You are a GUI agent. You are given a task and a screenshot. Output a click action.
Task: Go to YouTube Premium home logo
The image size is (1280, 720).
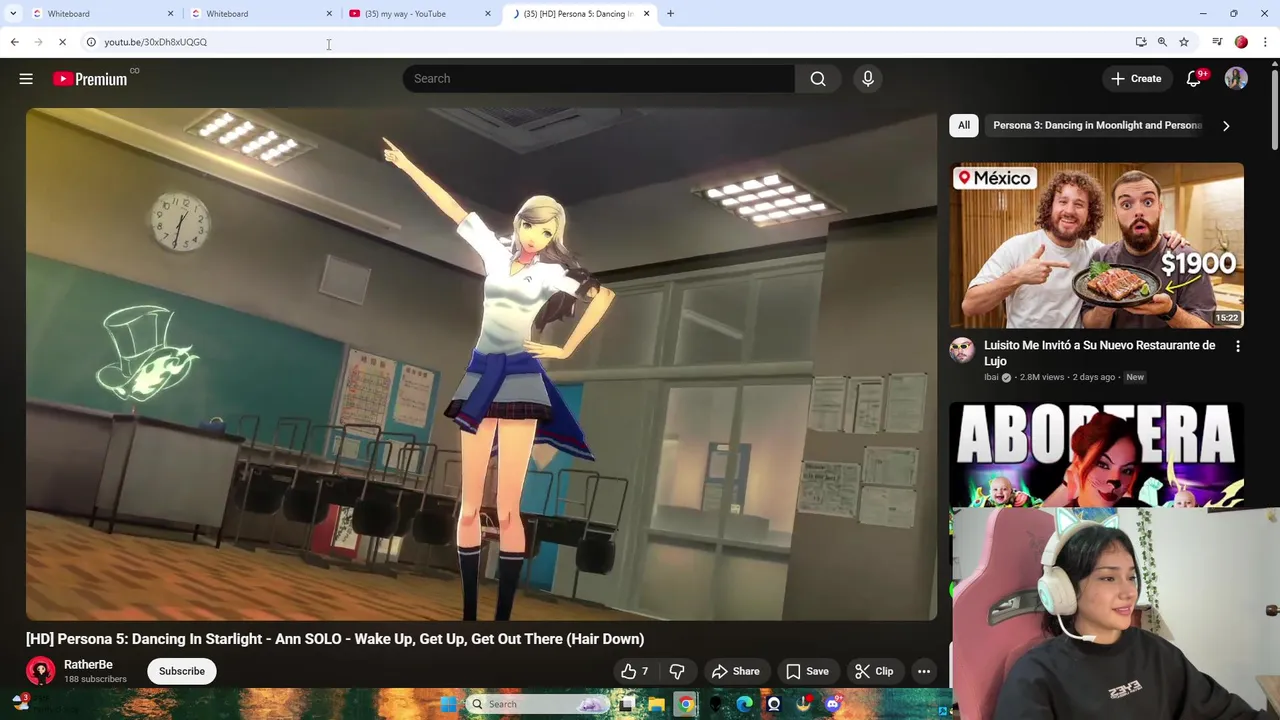[91, 79]
